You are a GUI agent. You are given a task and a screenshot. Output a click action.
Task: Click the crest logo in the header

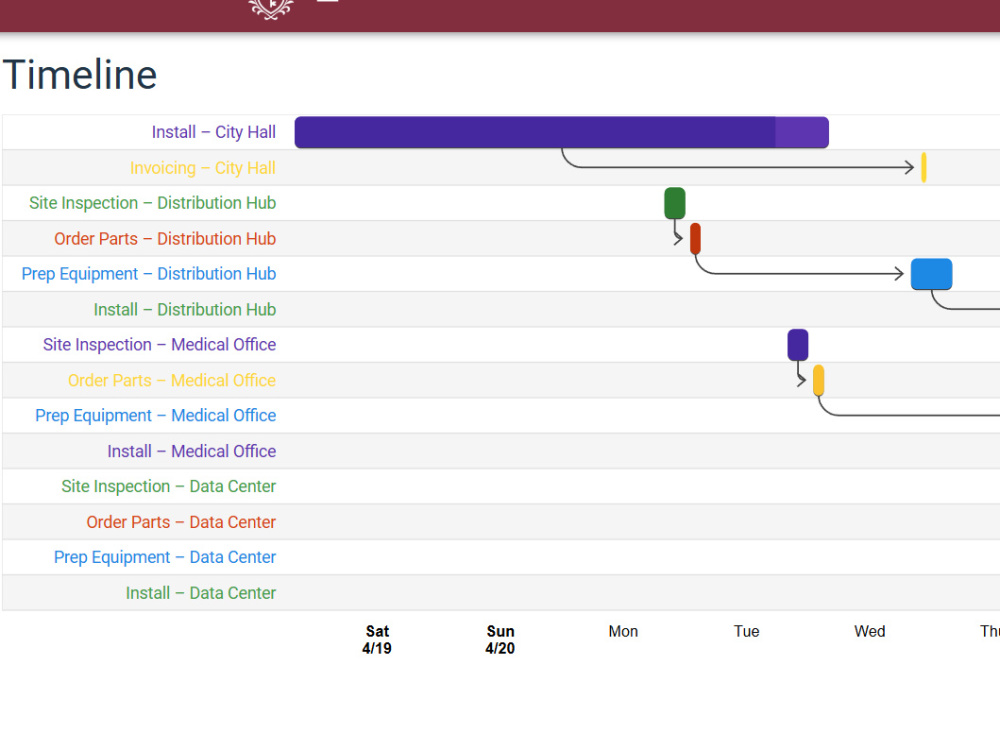coord(272,8)
